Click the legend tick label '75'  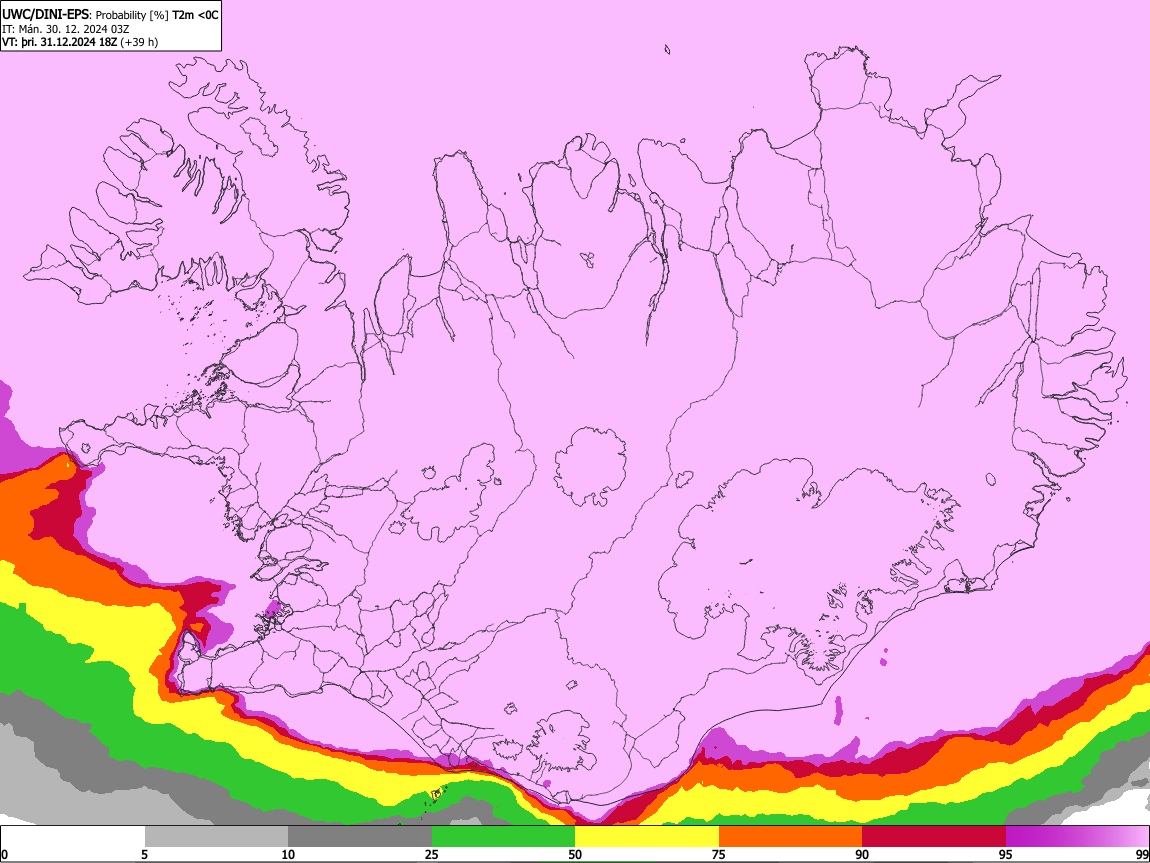point(719,854)
